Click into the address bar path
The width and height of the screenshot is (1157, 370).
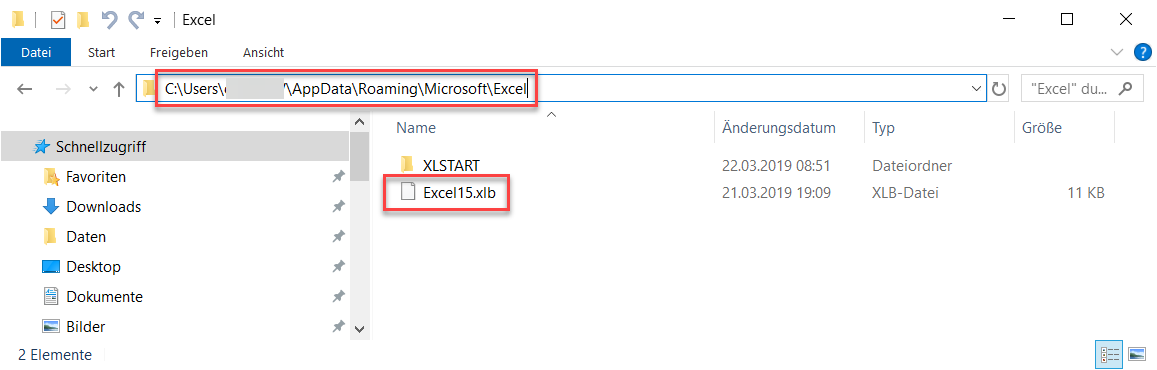click(345, 89)
